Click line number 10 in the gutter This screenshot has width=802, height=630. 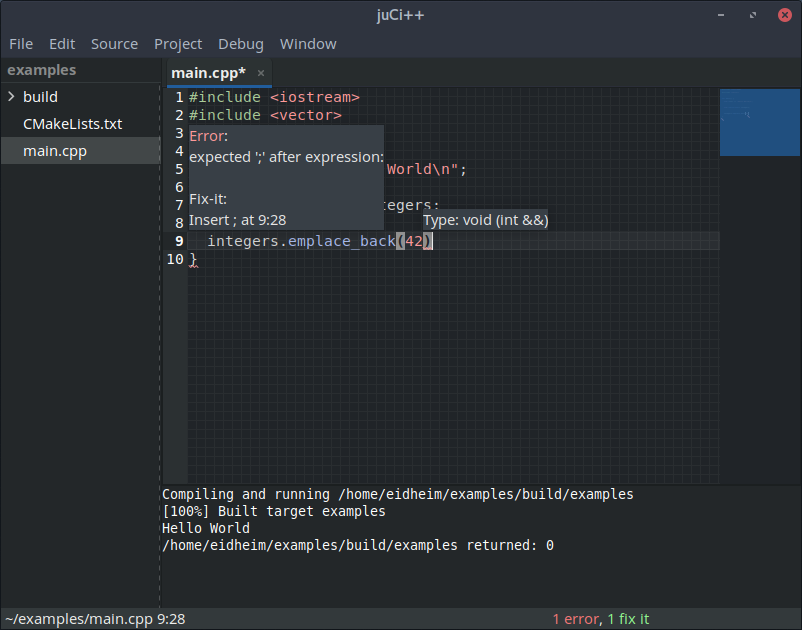click(x=175, y=259)
